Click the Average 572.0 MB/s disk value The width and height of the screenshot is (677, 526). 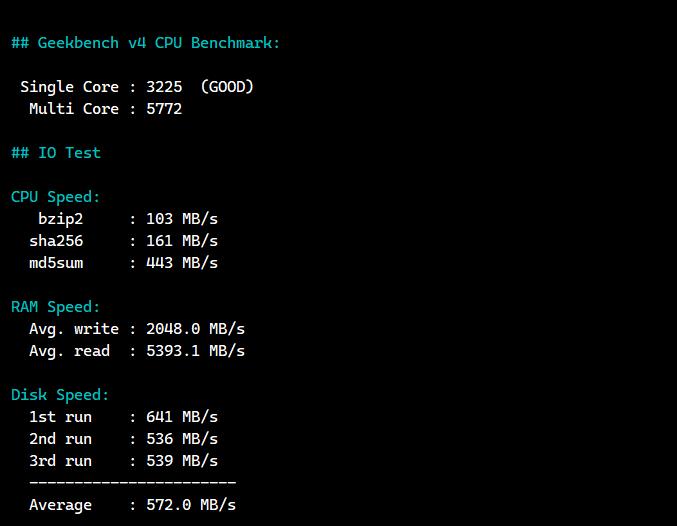(190, 505)
